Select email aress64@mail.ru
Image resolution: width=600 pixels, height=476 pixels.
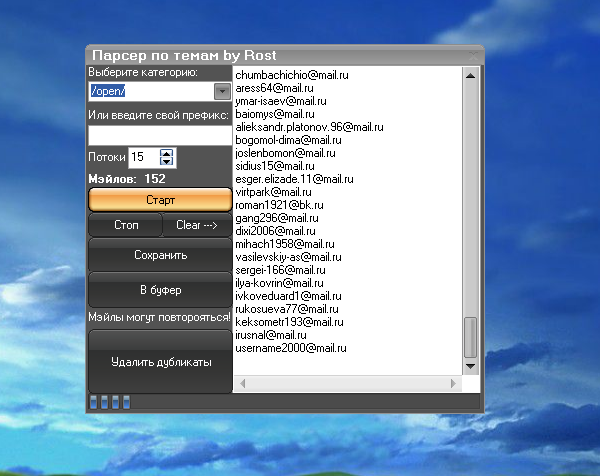(274, 88)
